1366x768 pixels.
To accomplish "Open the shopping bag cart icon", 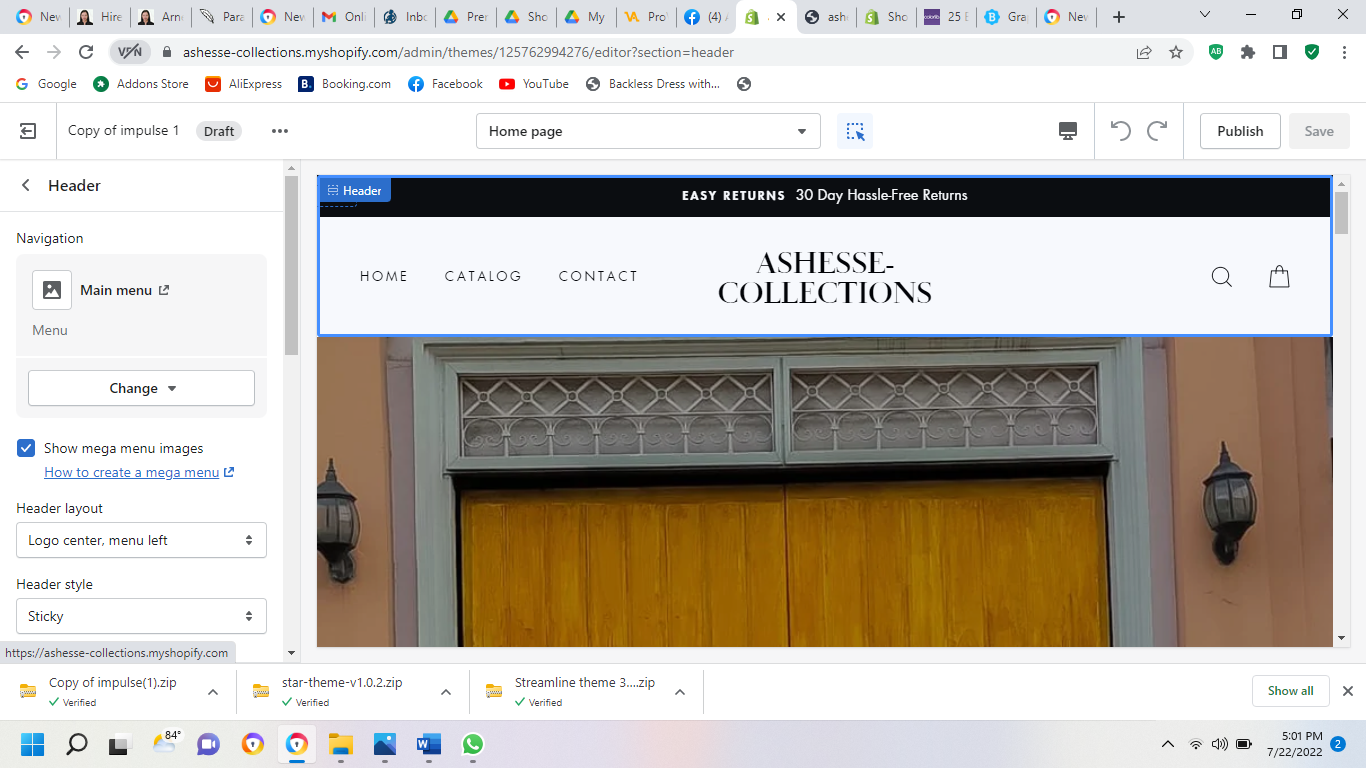I will [1279, 277].
